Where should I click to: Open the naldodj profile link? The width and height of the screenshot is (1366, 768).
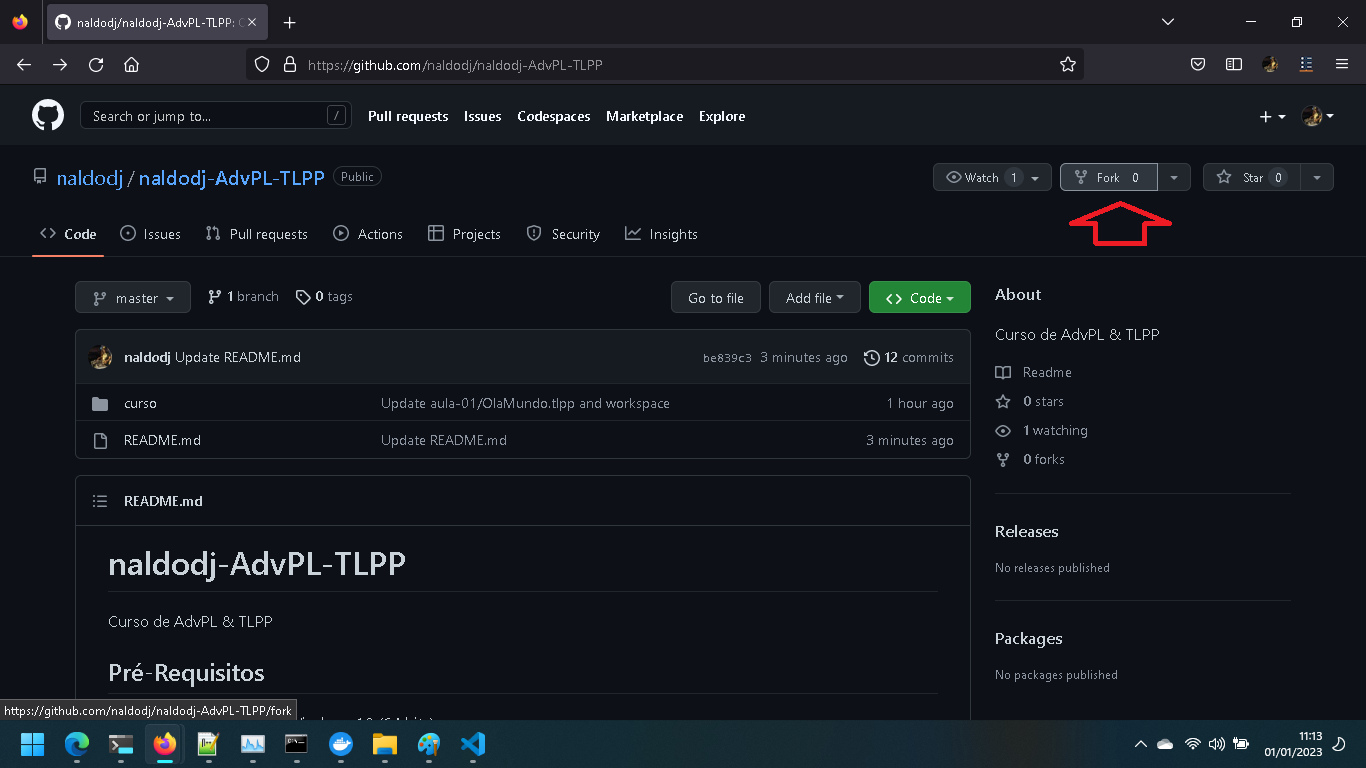tap(89, 177)
